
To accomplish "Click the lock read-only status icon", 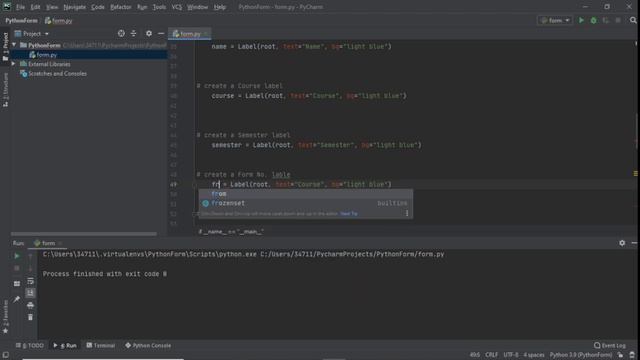I will pyautogui.click(x=620, y=355).
